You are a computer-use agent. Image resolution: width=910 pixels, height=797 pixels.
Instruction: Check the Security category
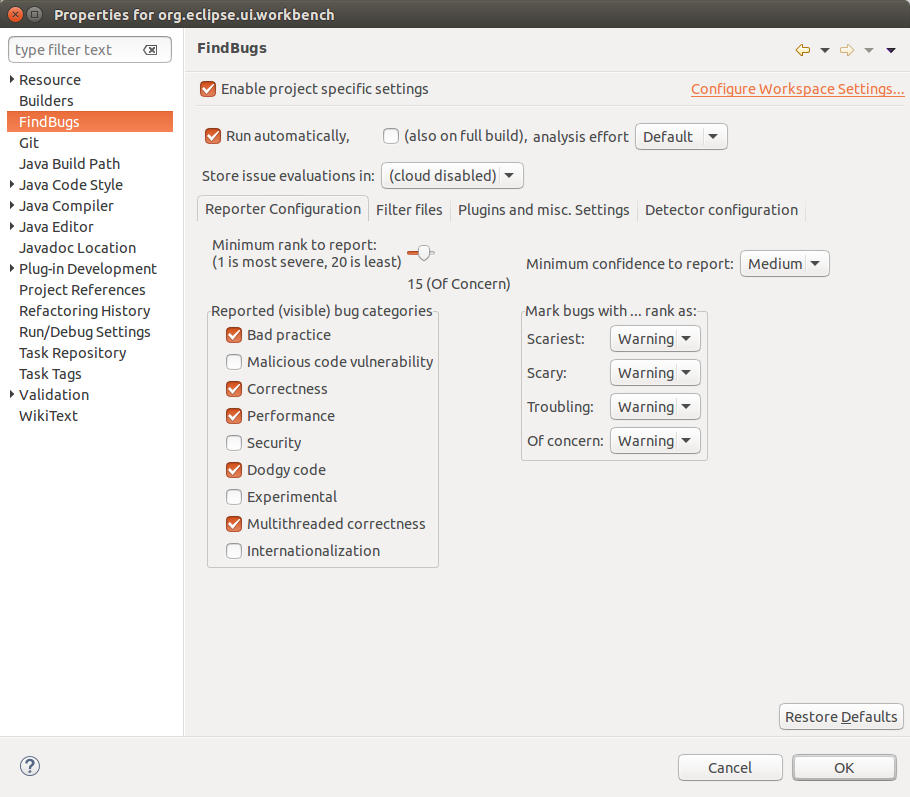[x=234, y=443]
